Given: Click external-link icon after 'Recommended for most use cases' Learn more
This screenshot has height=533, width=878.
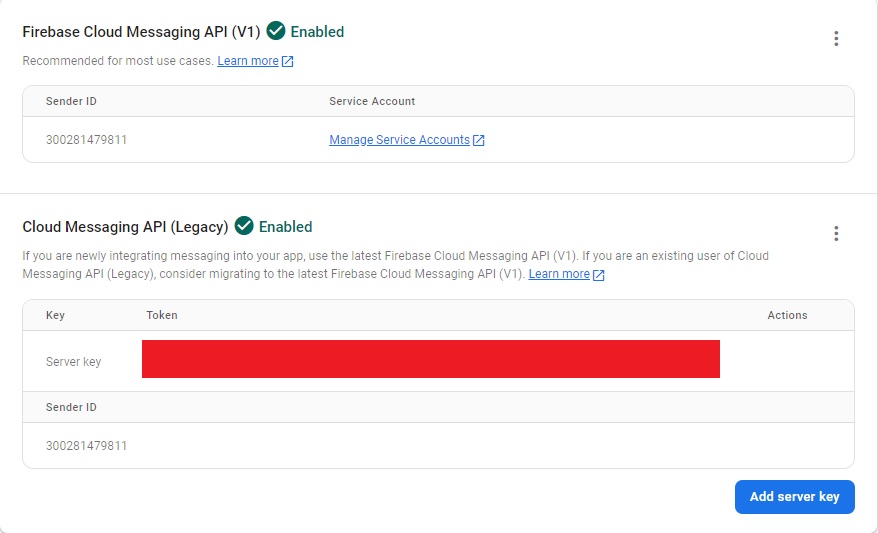Looking at the screenshot, I should [x=287, y=61].
